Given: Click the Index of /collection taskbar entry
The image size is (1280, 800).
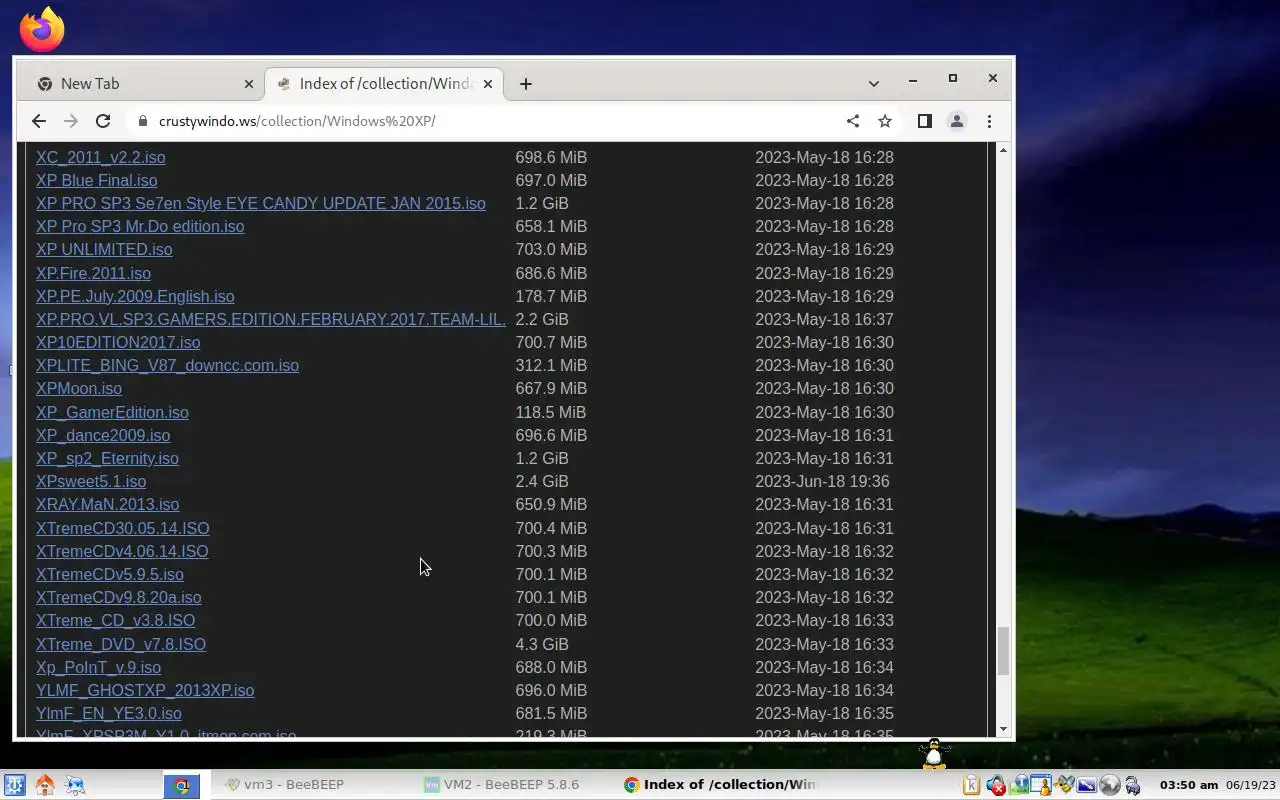Looking at the screenshot, I should point(720,785).
